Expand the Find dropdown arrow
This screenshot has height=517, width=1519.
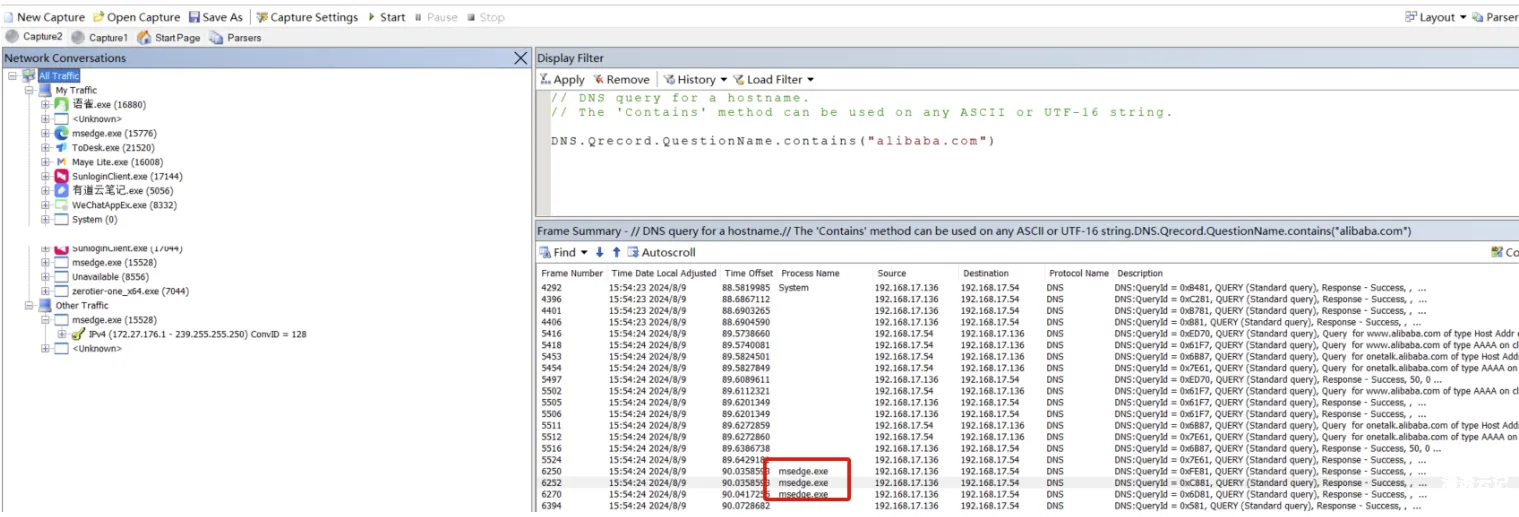(584, 253)
